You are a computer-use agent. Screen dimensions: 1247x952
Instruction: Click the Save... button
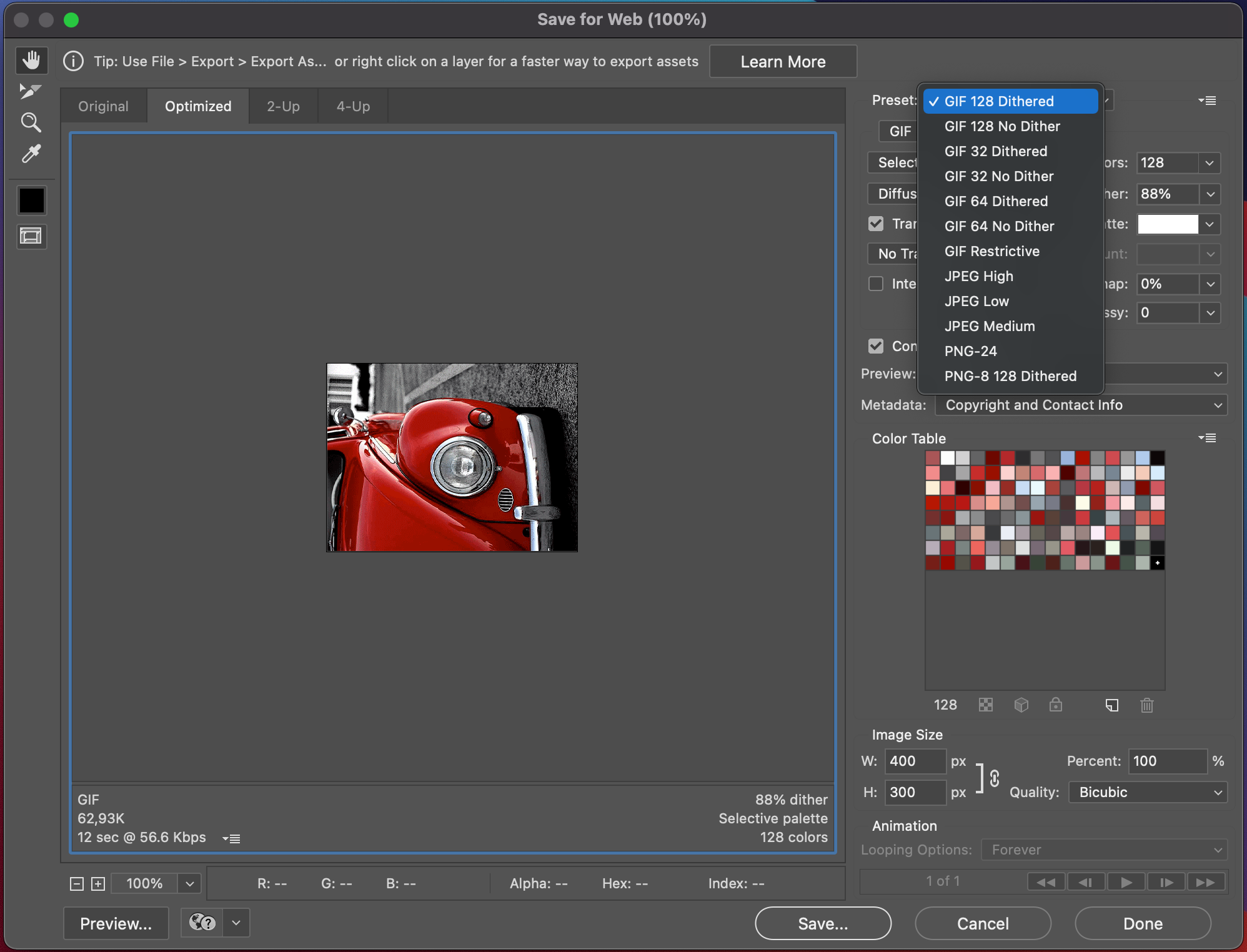[x=822, y=923]
